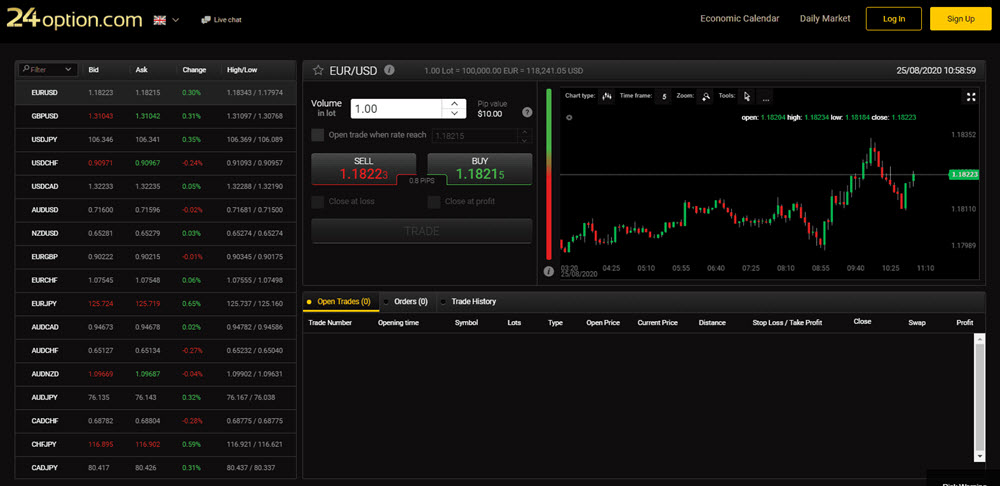Open the Daily Market link

[x=825, y=18]
